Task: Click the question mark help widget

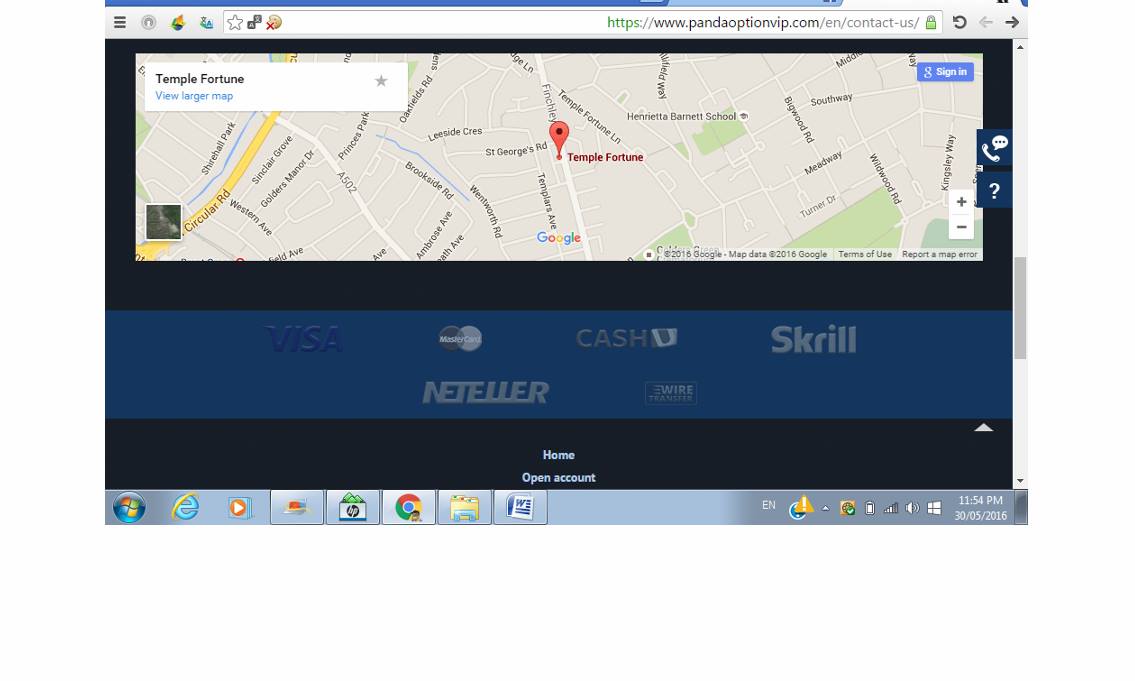Action: click(x=994, y=191)
